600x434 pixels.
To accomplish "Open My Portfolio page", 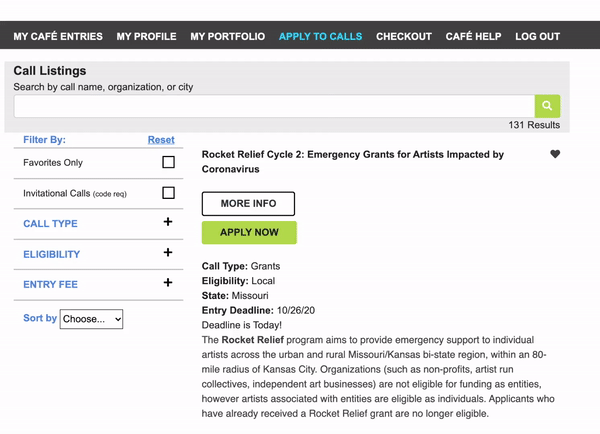I will click(228, 36).
